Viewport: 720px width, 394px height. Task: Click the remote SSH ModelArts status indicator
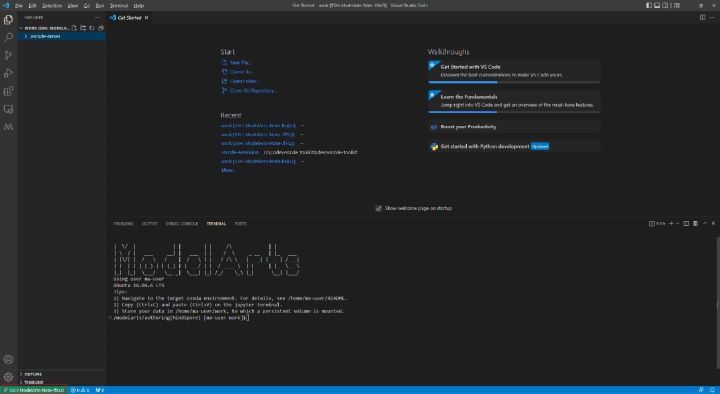34,390
